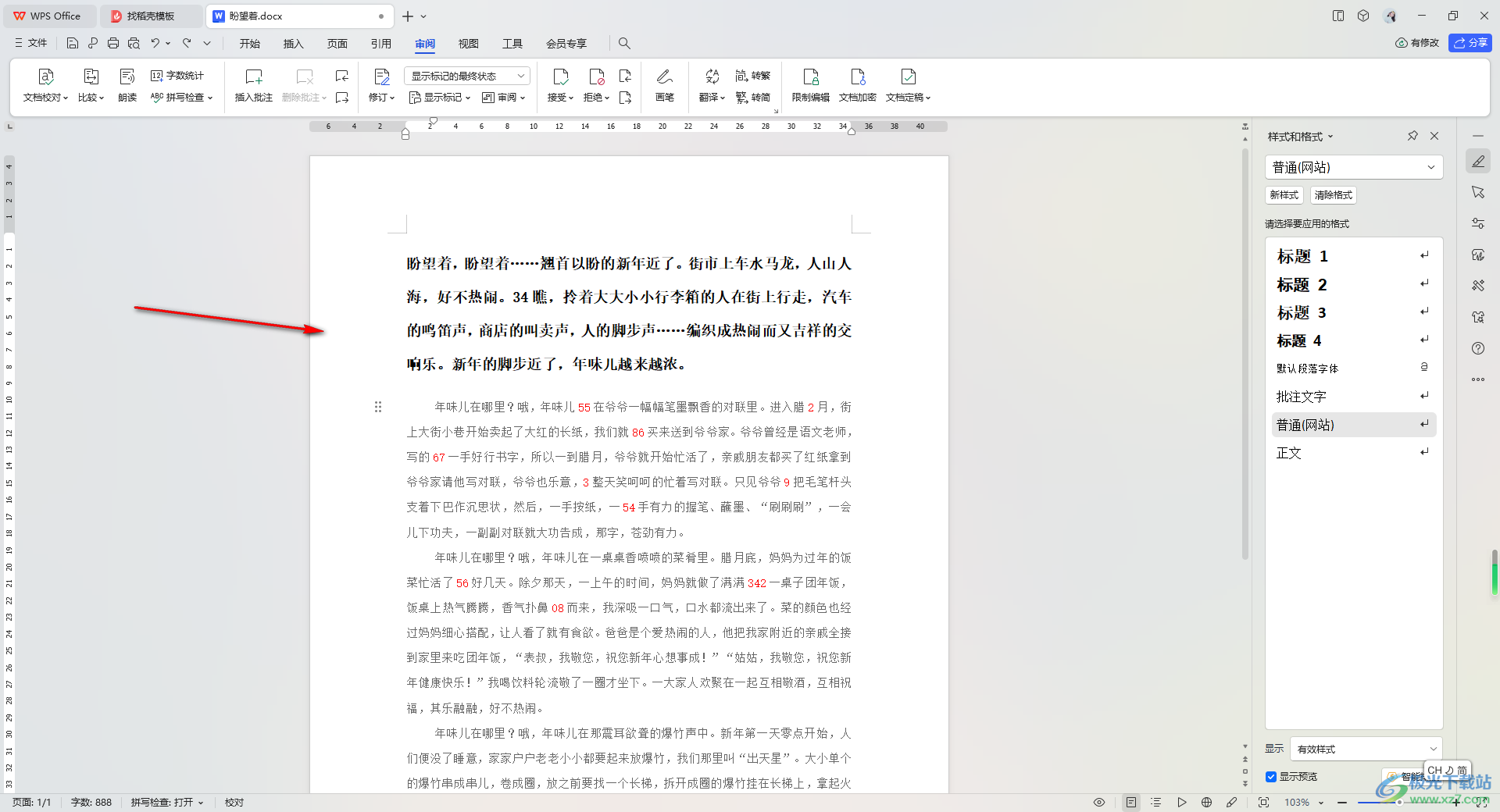Apply the 正文 style from list

[x=1353, y=453]
